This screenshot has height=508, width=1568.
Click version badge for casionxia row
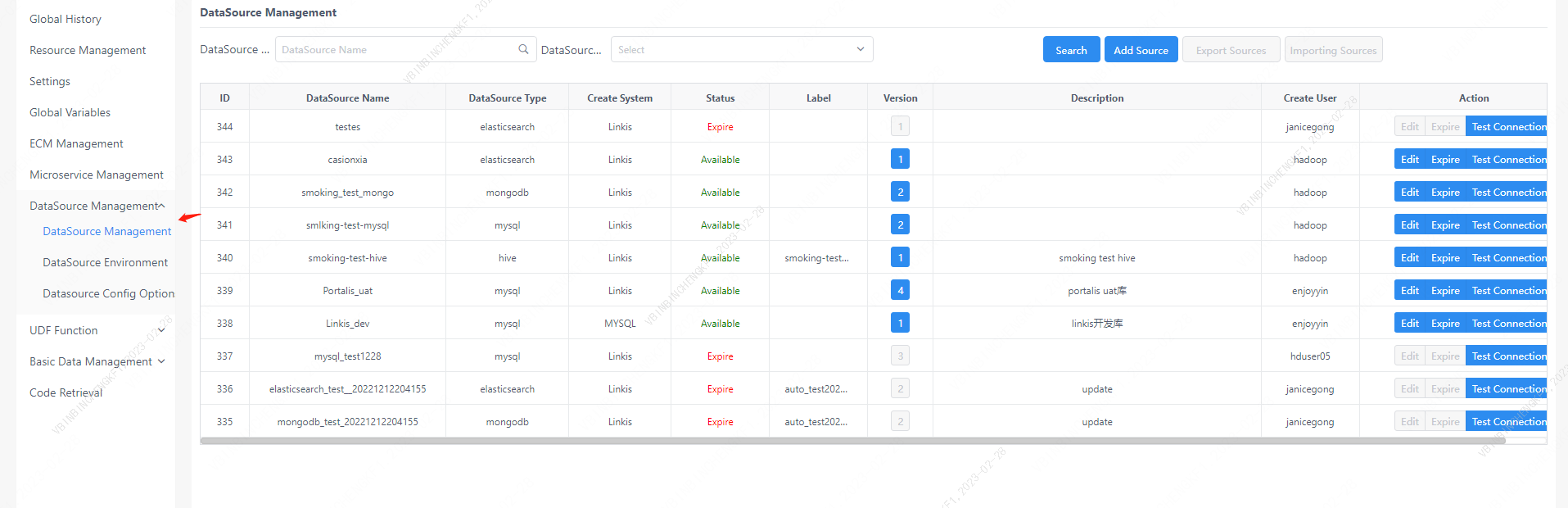[900, 159]
